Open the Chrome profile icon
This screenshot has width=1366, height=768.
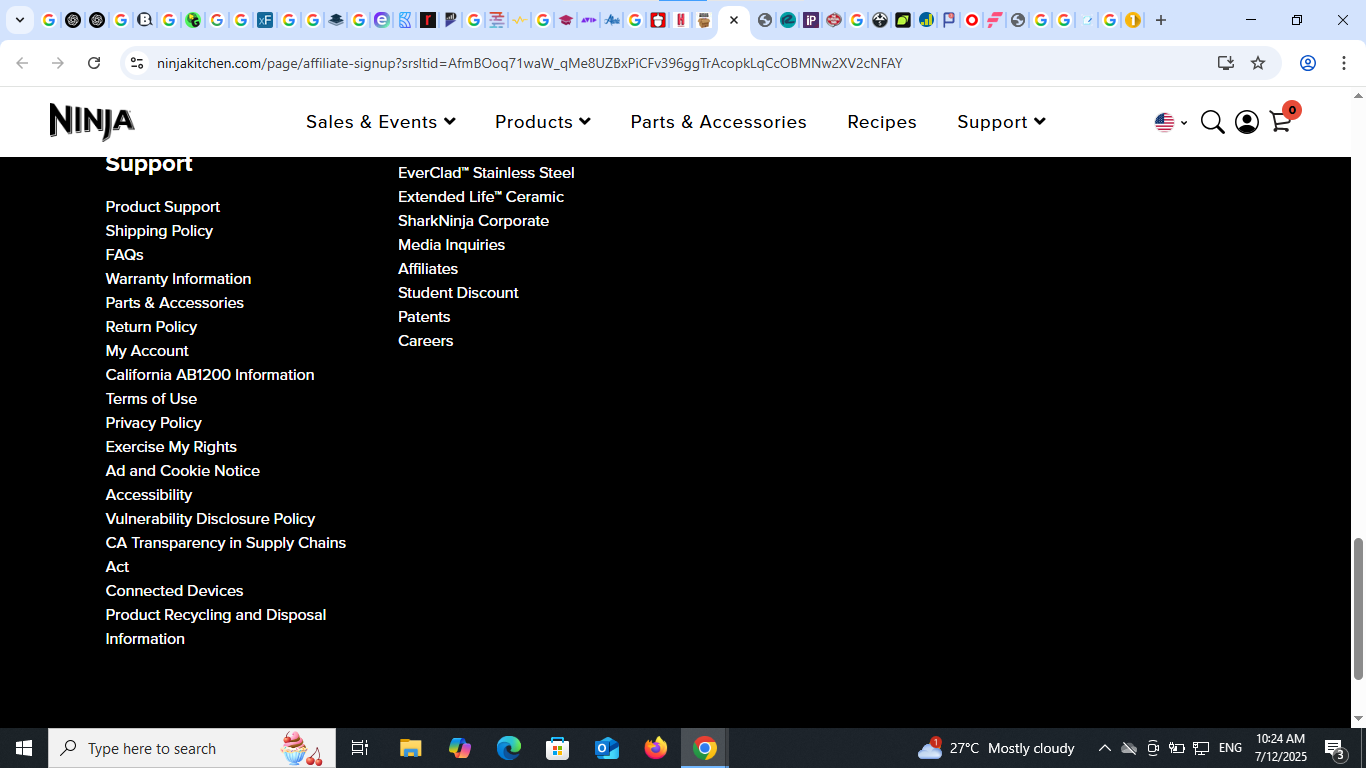coord(1308,63)
